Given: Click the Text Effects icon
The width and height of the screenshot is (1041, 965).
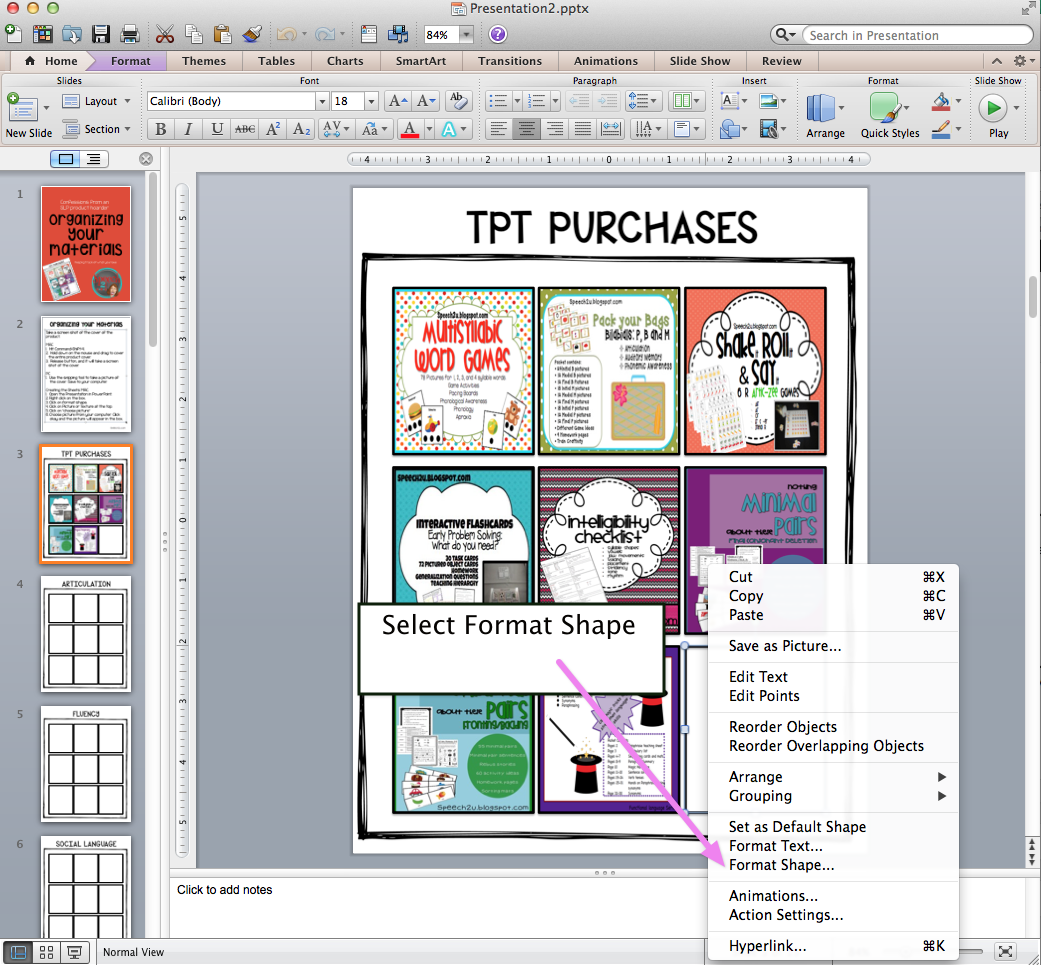Looking at the screenshot, I should click(x=449, y=129).
